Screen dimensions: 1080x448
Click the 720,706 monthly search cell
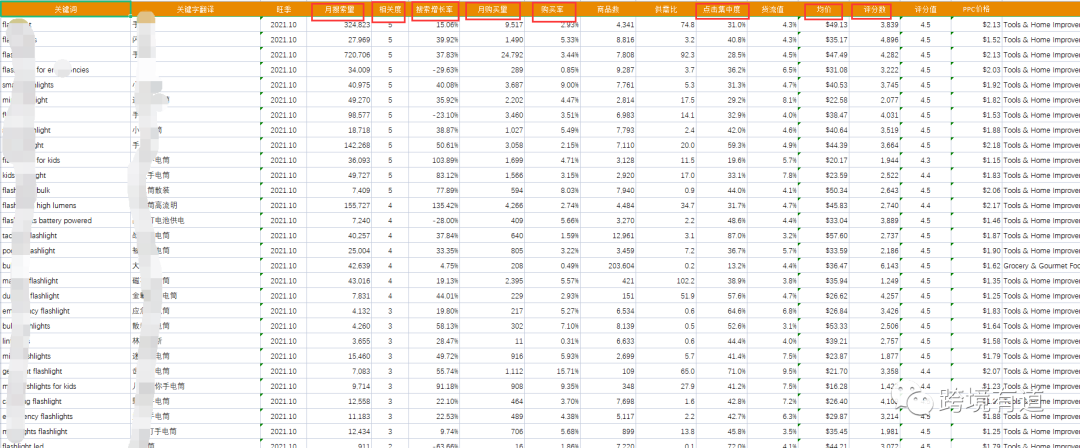[339, 55]
